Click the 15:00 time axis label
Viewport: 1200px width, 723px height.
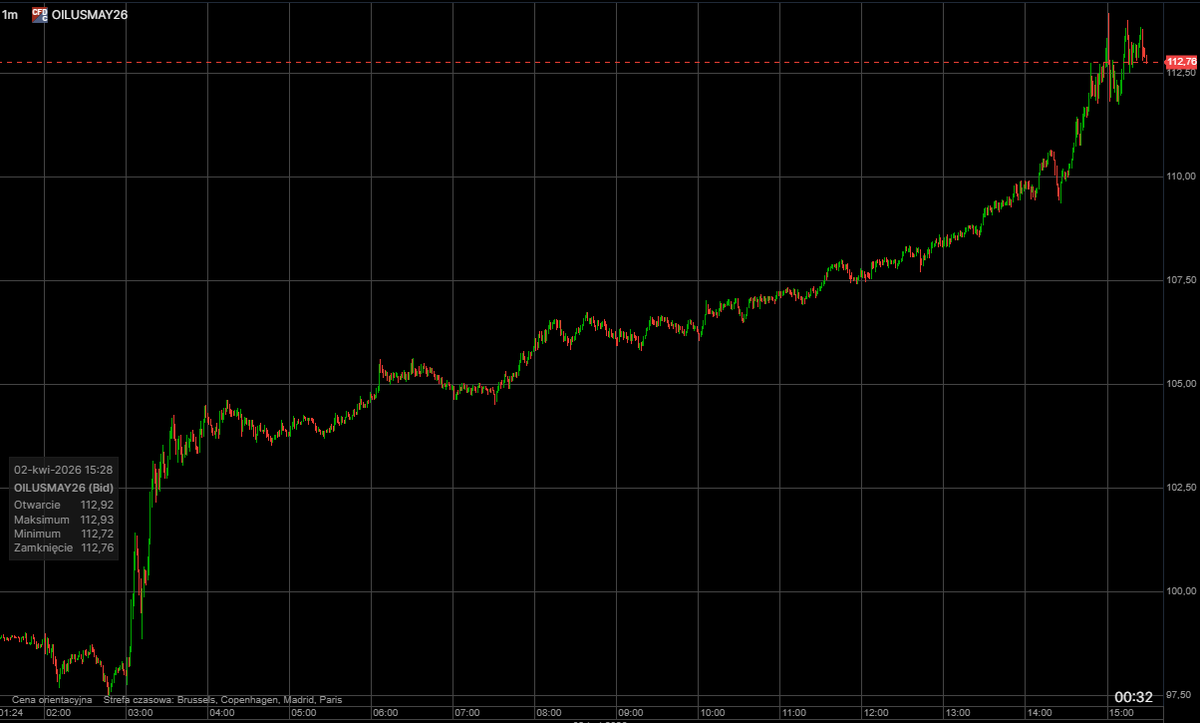coord(1121,713)
